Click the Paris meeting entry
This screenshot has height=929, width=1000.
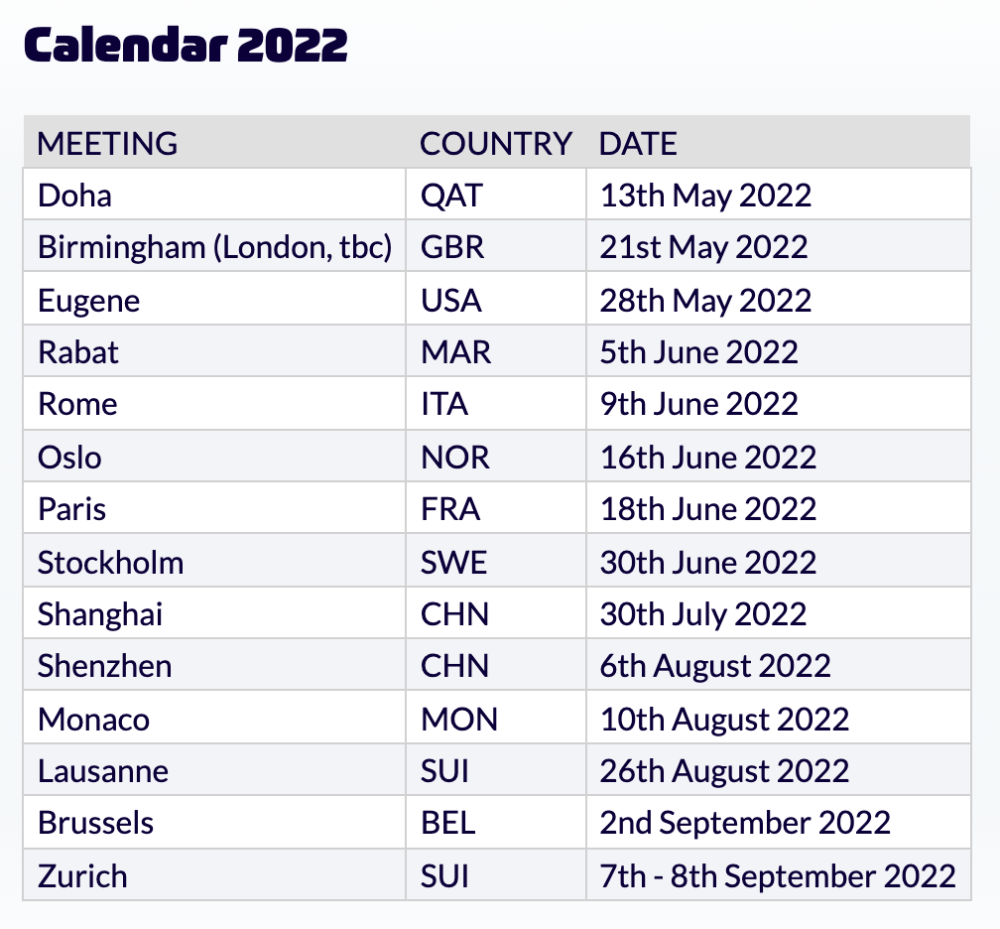[72, 509]
